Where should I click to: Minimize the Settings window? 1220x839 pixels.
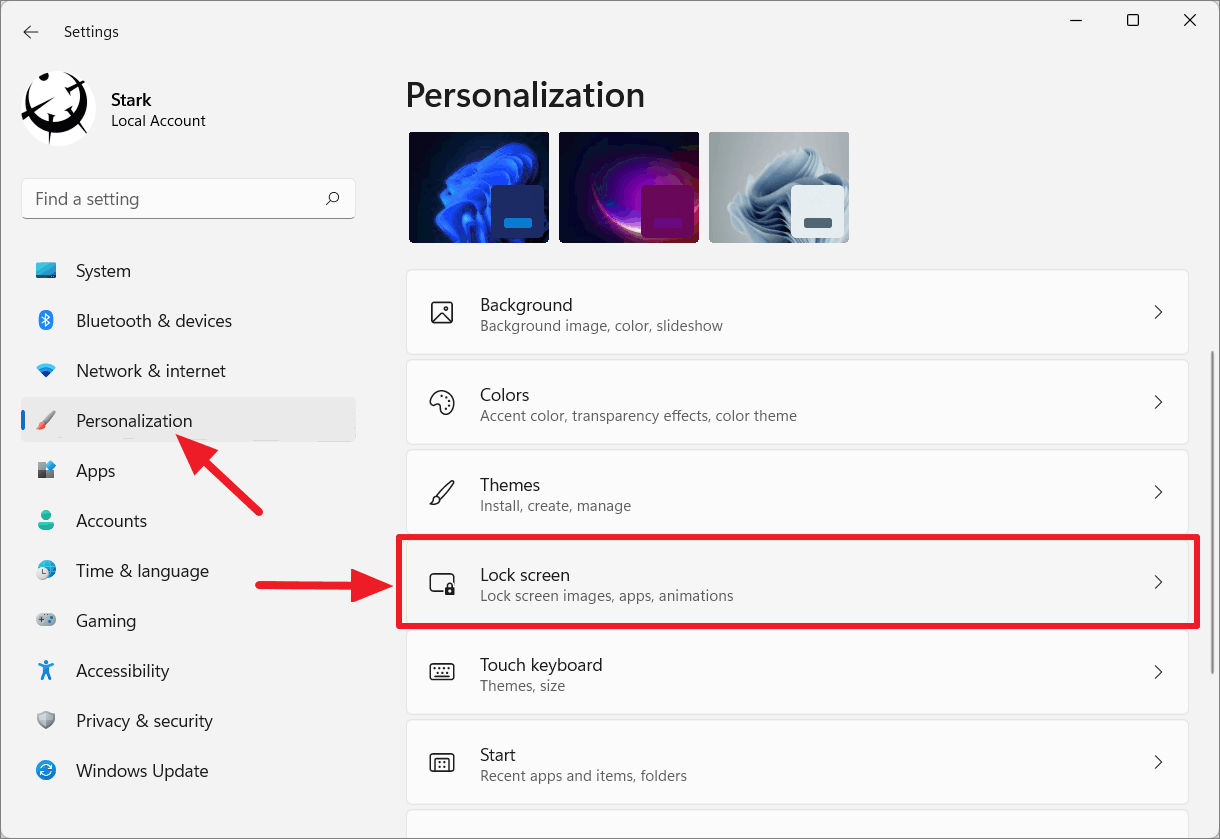[1076, 20]
